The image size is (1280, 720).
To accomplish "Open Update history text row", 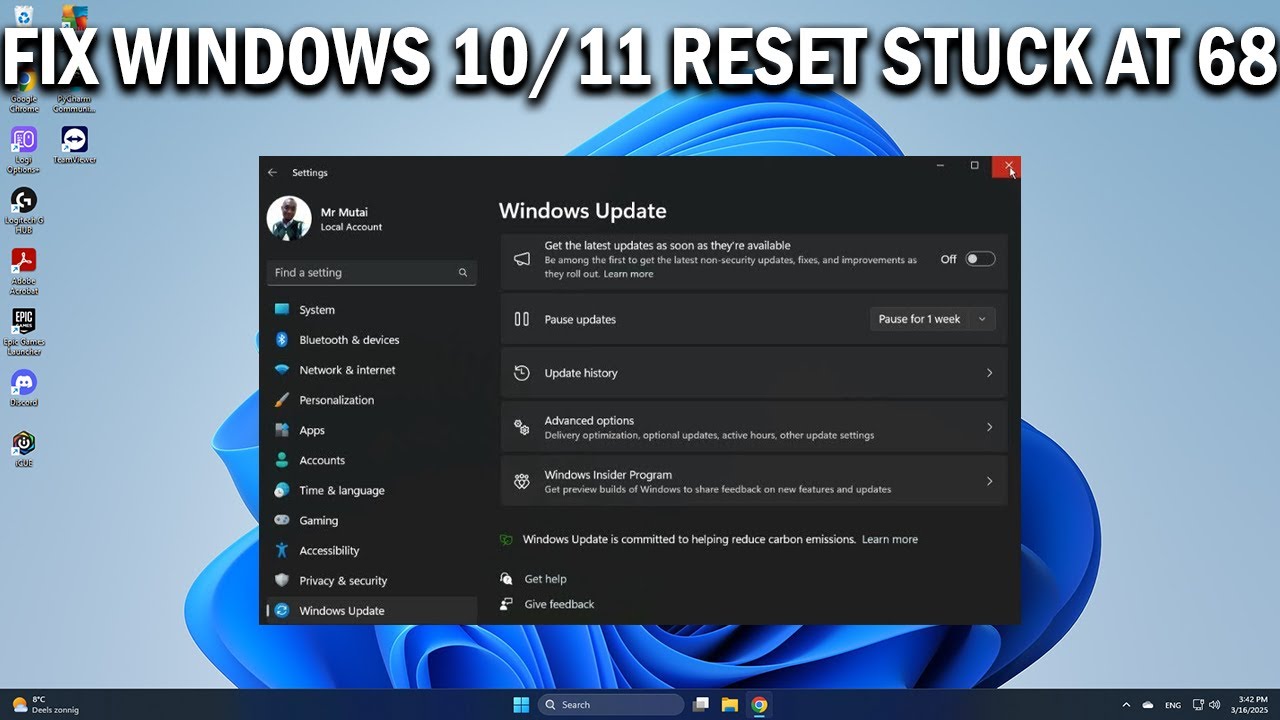I will (x=754, y=373).
